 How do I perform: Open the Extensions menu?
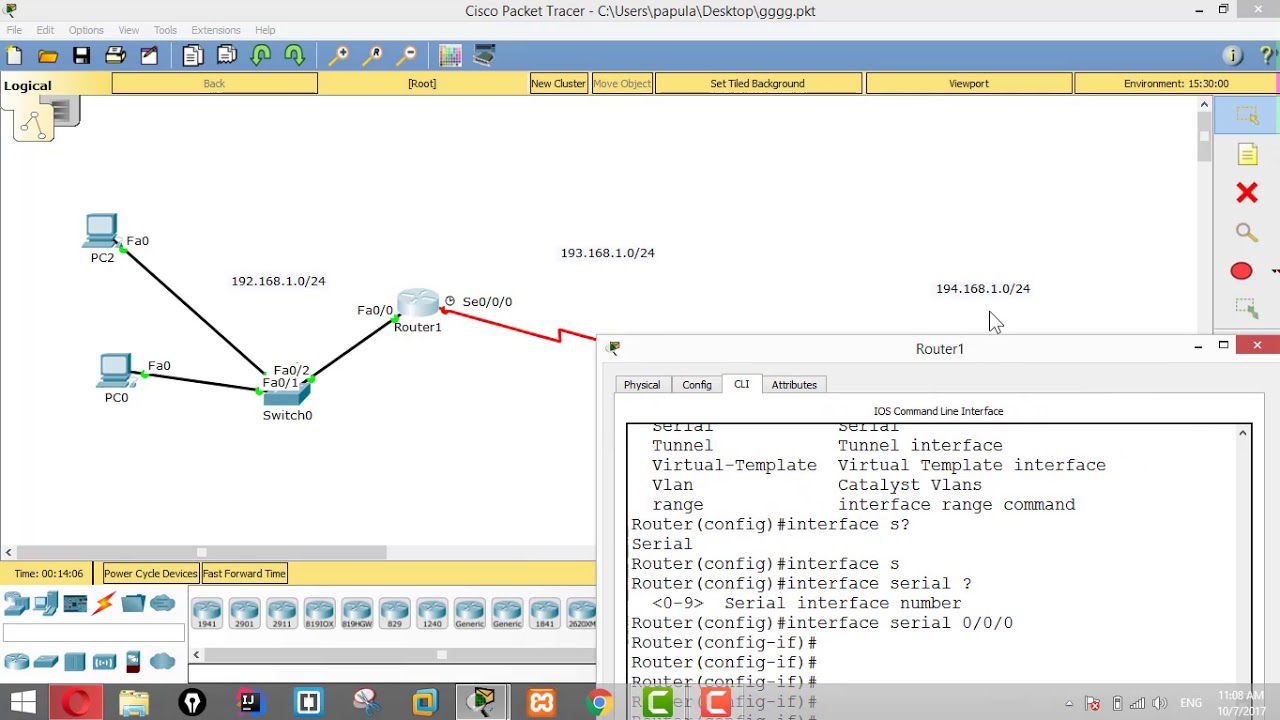tap(216, 30)
